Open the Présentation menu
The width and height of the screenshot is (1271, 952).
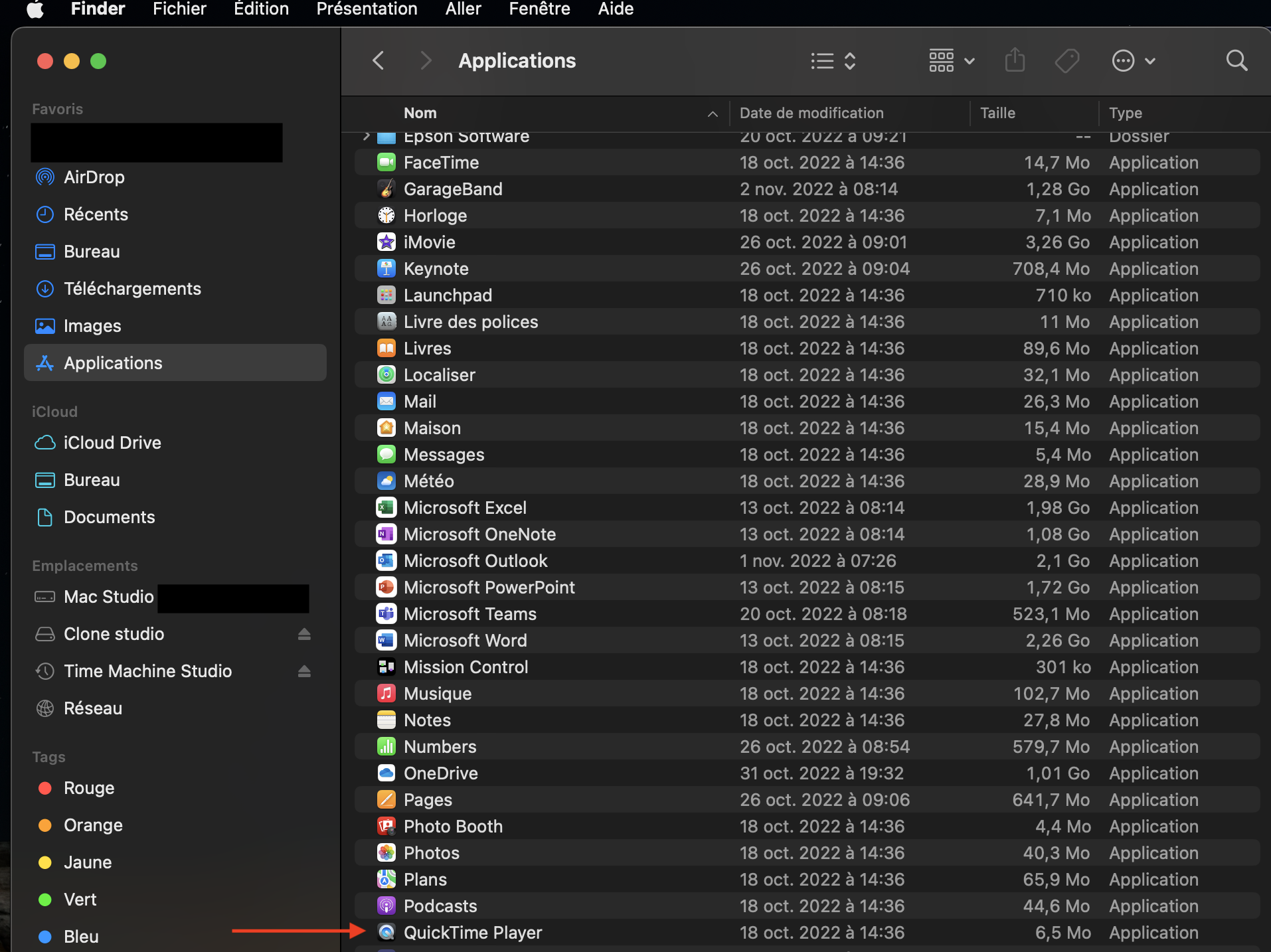tap(367, 9)
